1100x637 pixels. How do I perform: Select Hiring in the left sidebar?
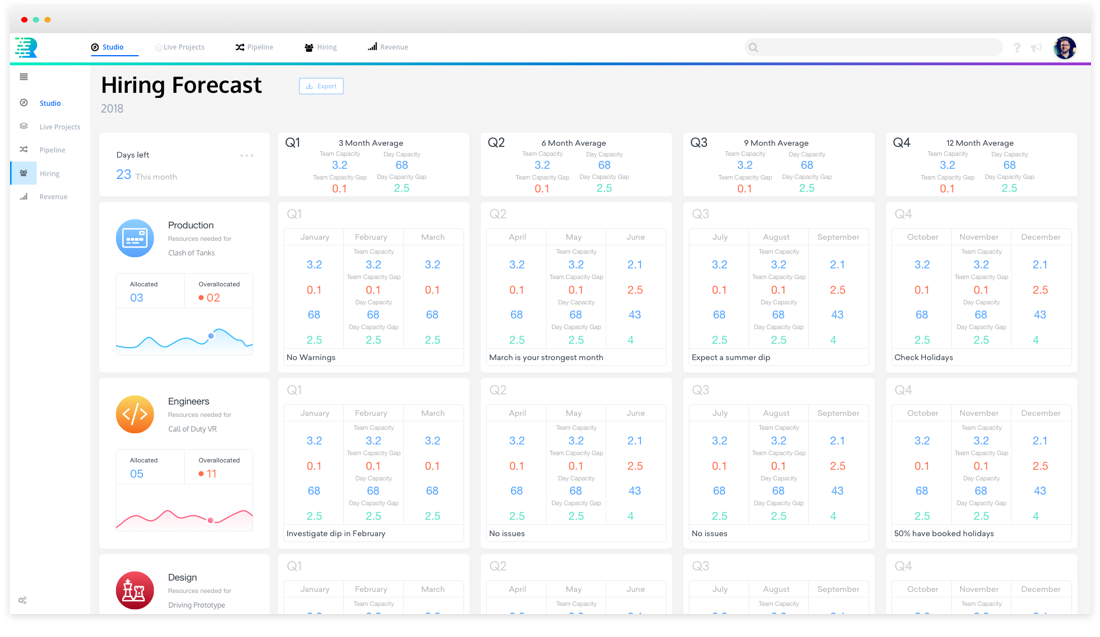pyautogui.click(x=49, y=174)
